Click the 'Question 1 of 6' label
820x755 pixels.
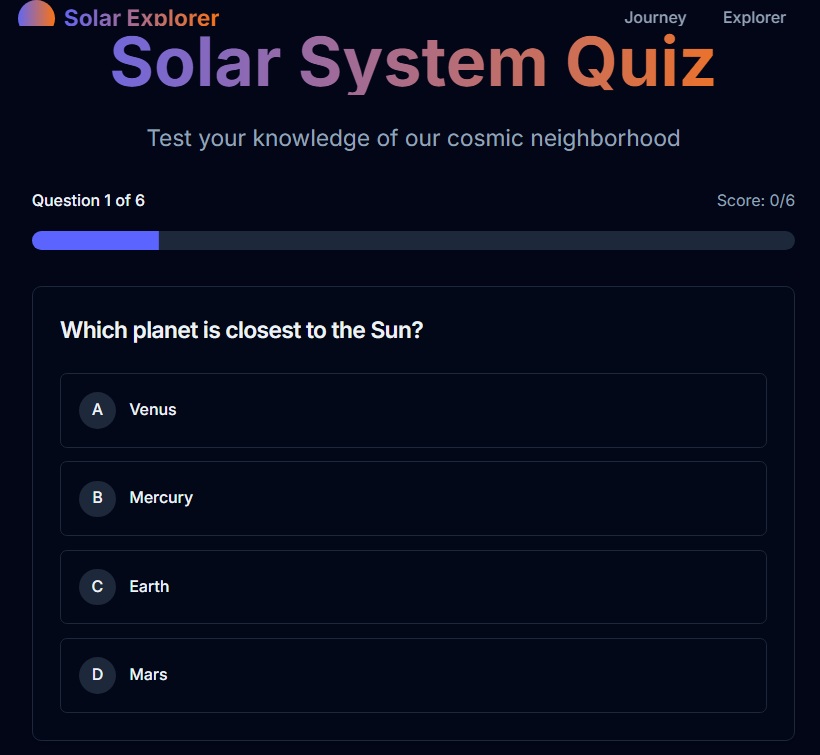tap(88, 200)
